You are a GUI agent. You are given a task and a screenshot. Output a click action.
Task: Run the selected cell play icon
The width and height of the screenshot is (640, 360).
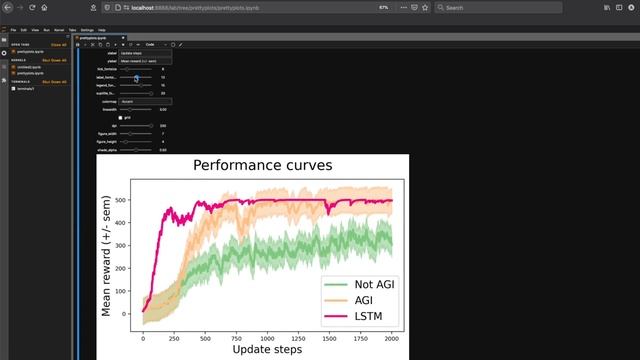point(116,44)
